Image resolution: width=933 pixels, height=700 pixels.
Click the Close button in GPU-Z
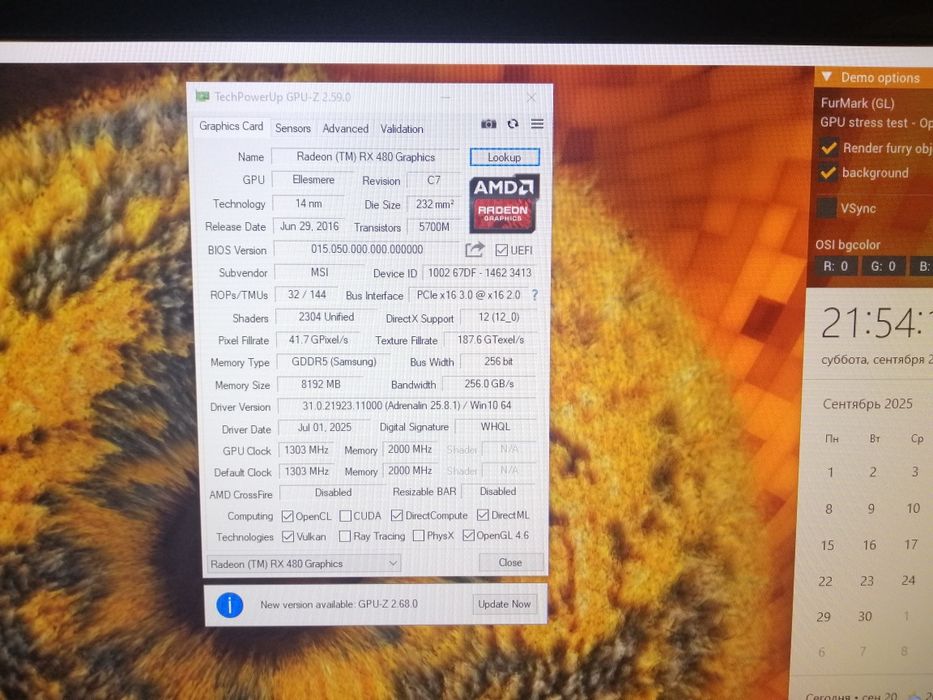(x=511, y=562)
